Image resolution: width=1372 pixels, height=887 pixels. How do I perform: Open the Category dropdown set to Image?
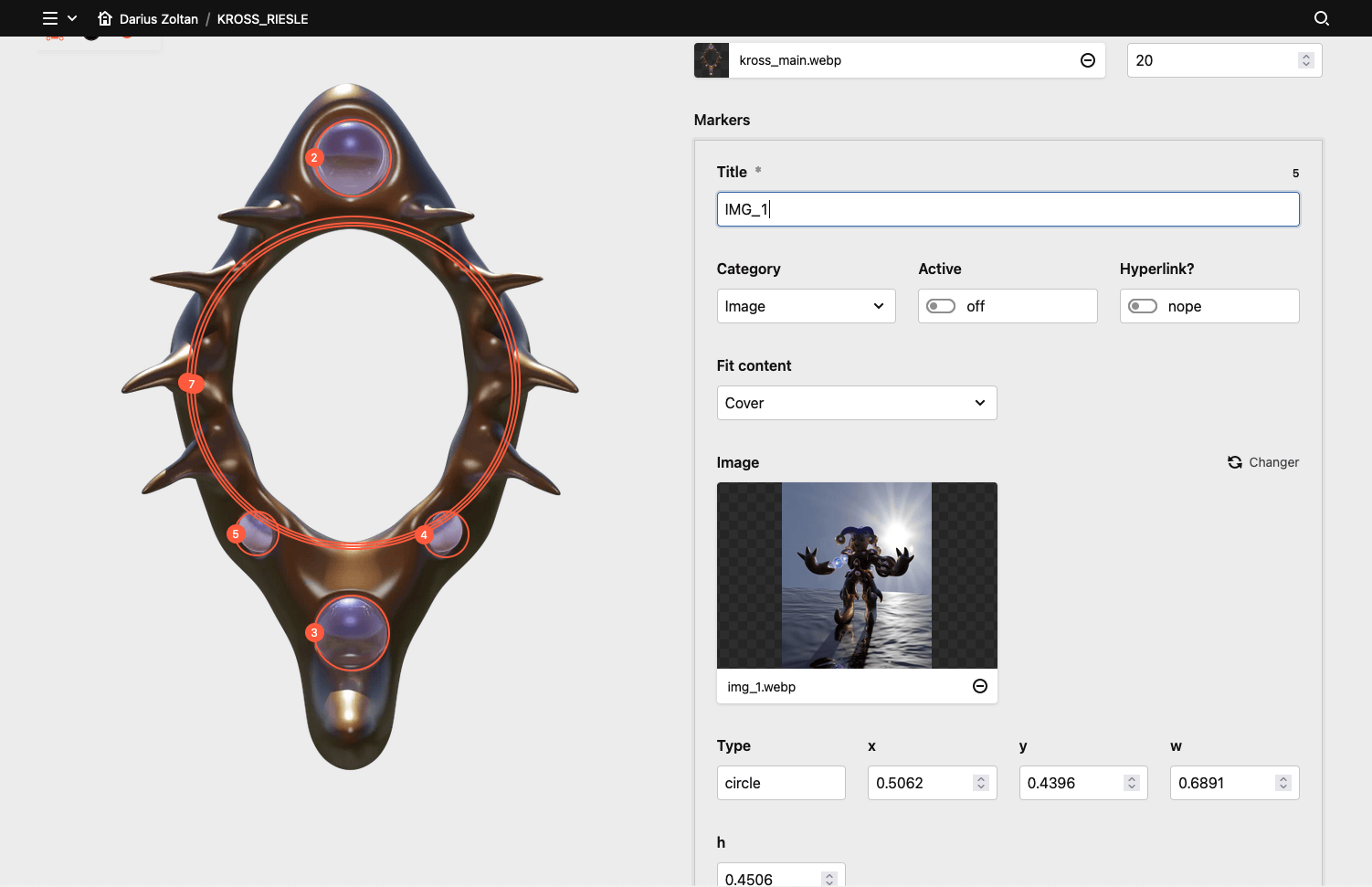pyautogui.click(x=806, y=306)
